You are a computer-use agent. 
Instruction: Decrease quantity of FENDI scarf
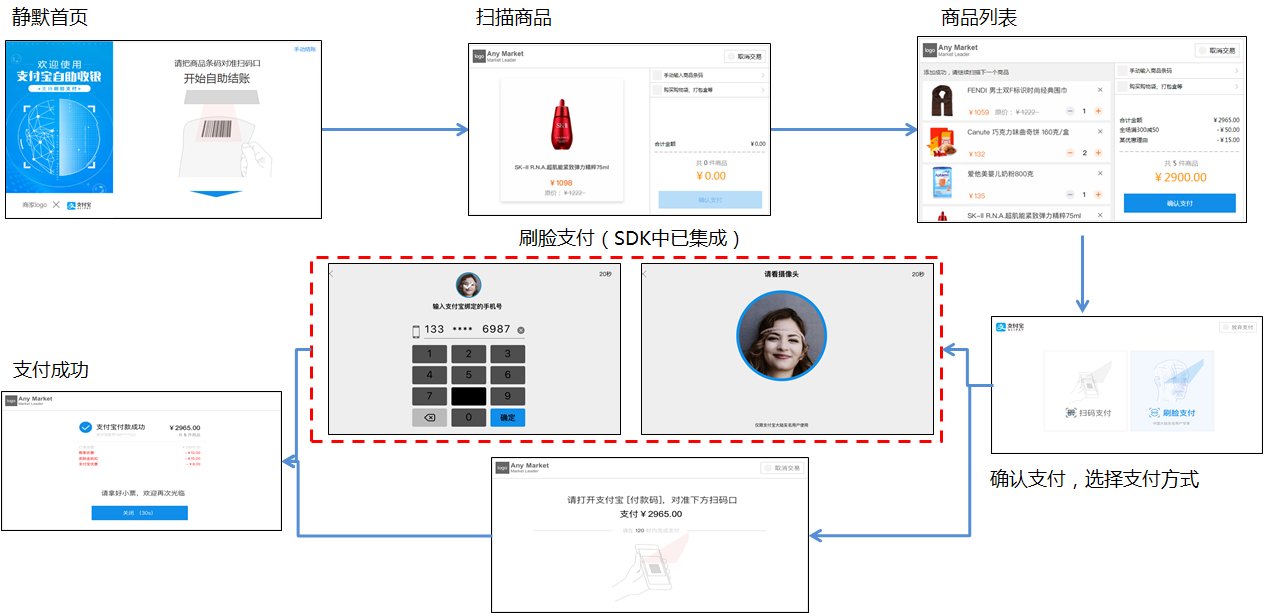tap(1070, 111)
